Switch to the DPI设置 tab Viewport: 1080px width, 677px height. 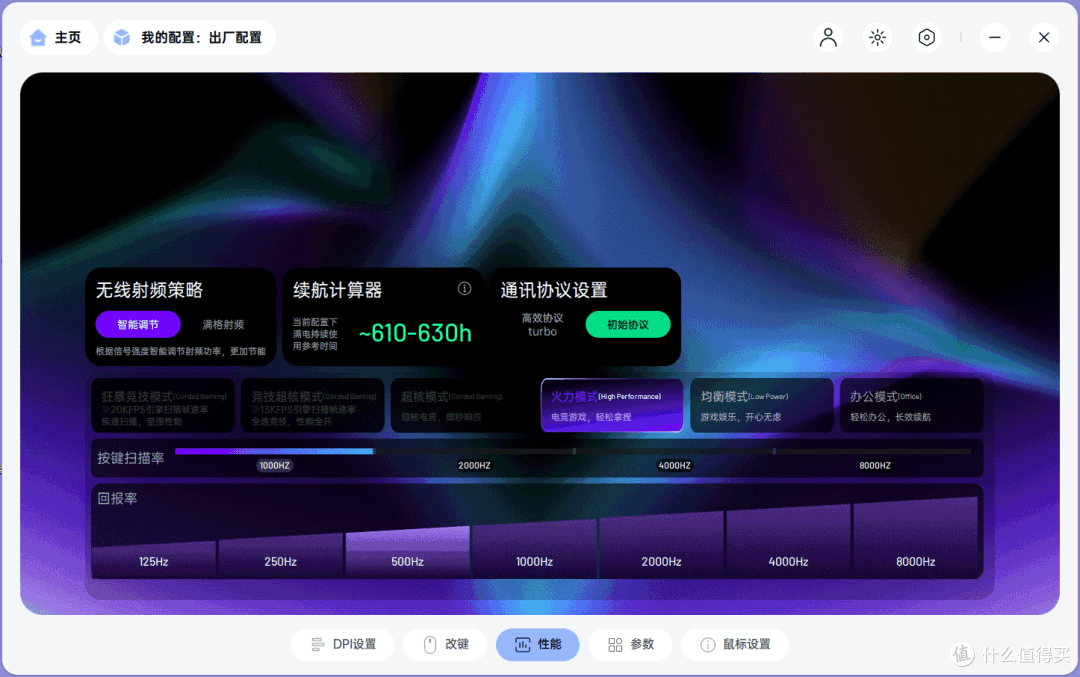coord(342,645)
